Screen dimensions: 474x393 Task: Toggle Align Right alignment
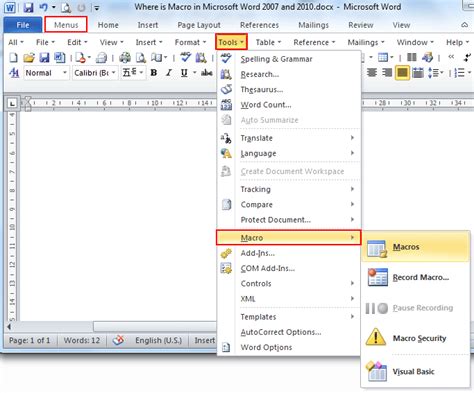coord(387,73)
